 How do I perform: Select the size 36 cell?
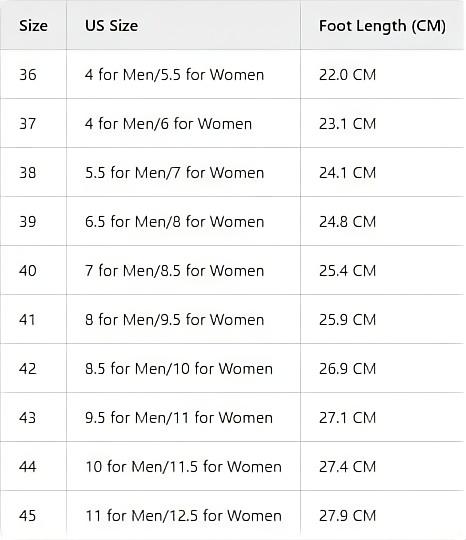pos(33,74)
